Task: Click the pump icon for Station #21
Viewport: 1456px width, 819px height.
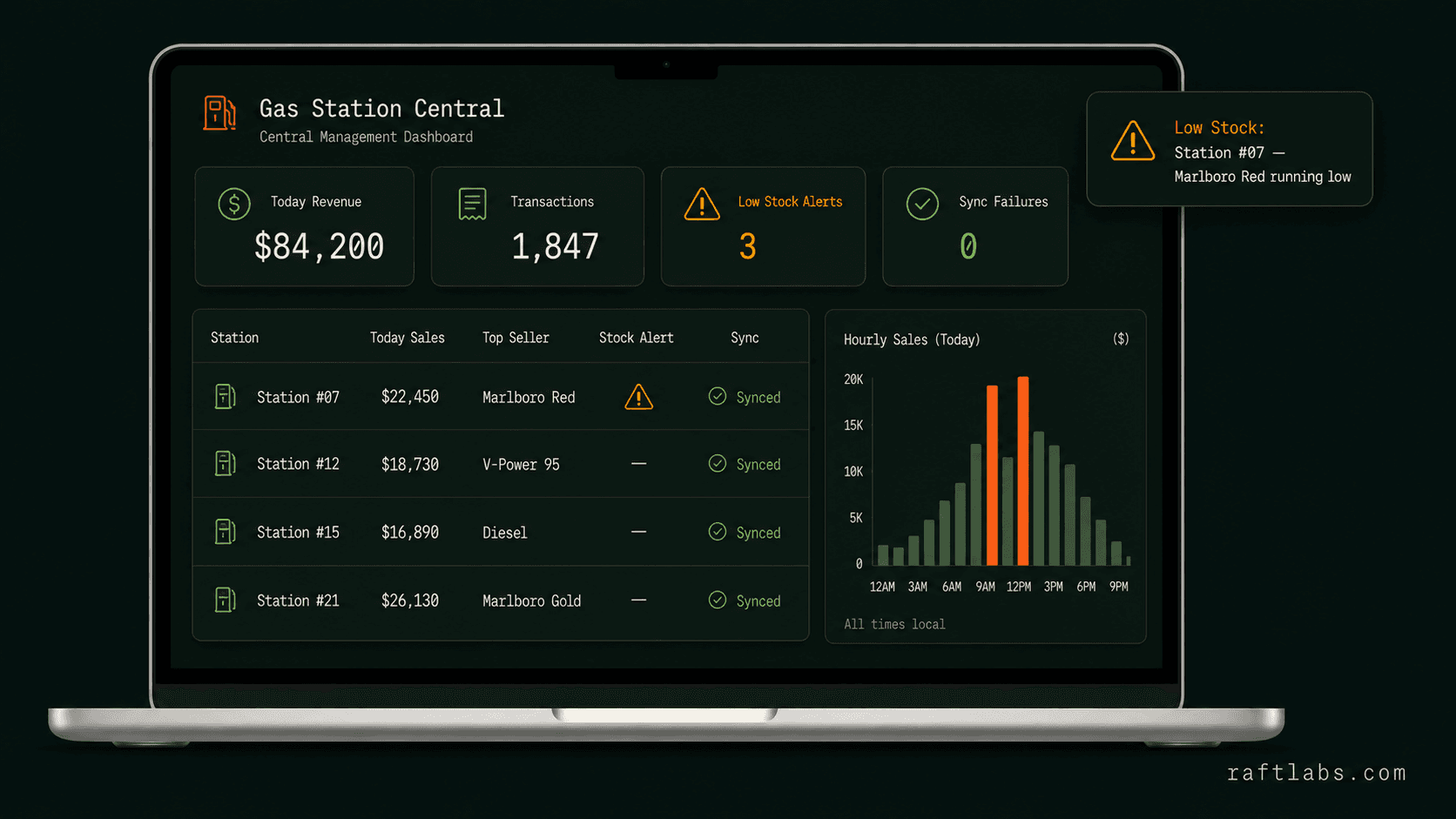Action: 225,600
